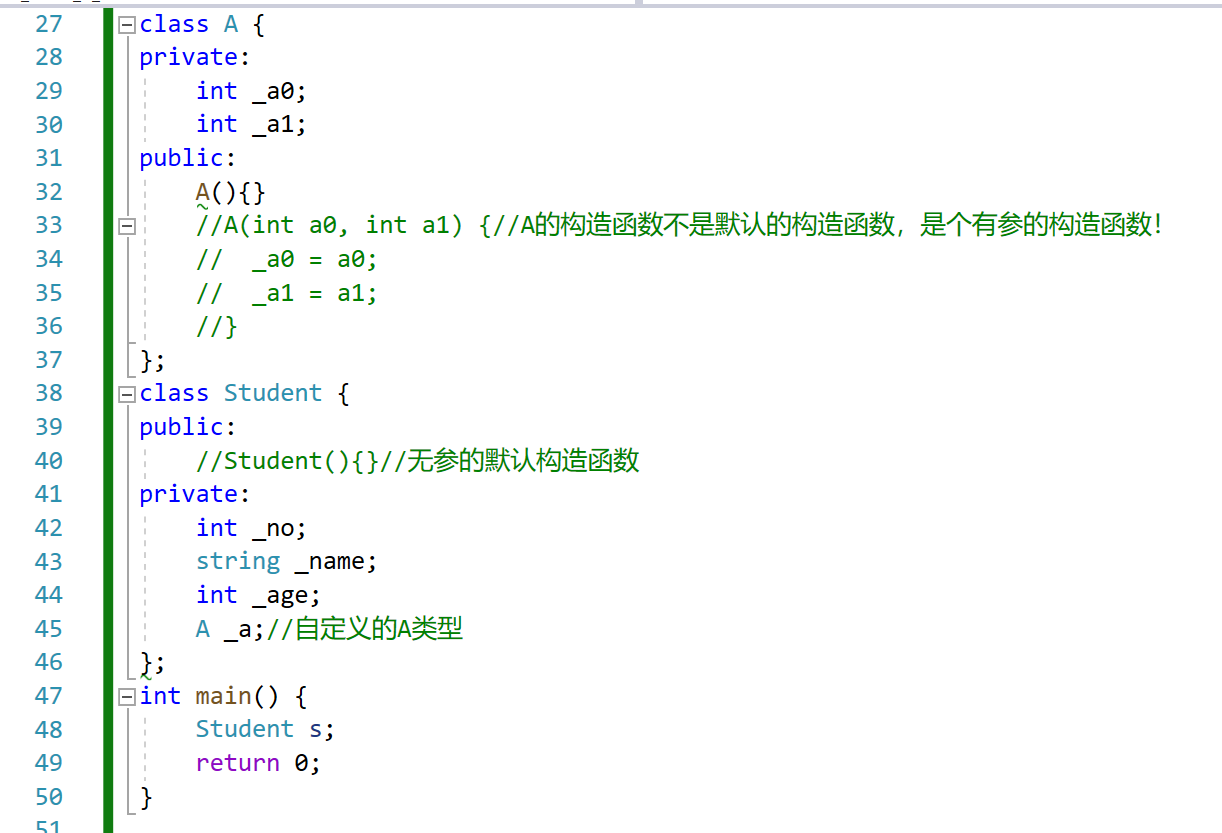The height and width of the screenshot is (833, 1222).
Task: Click the 'public:' keyword in class A
Action: 188,158
